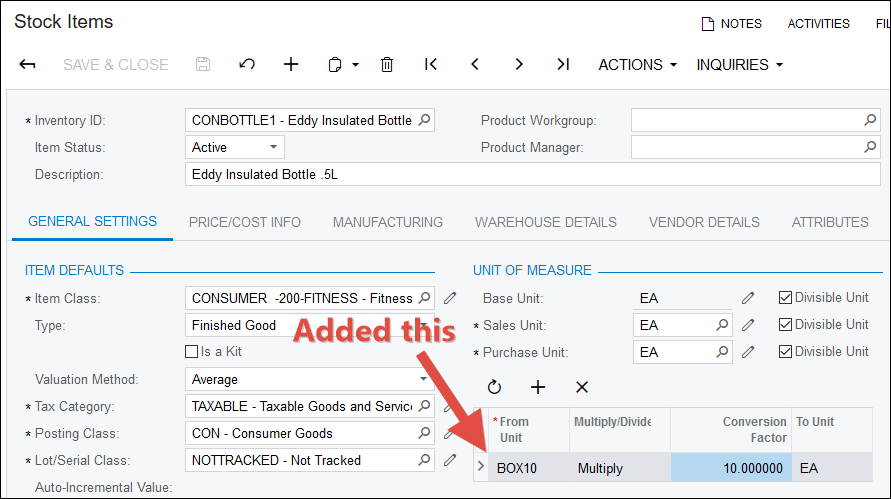Click the undo icon in toolbar
The image size is (891, 499).
click(246, 65)
